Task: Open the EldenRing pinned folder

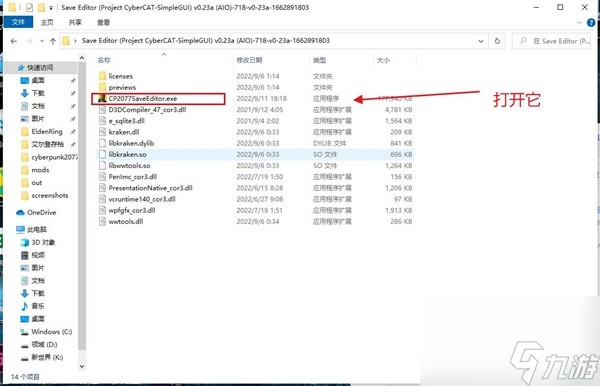Action: tap(47, 131)
